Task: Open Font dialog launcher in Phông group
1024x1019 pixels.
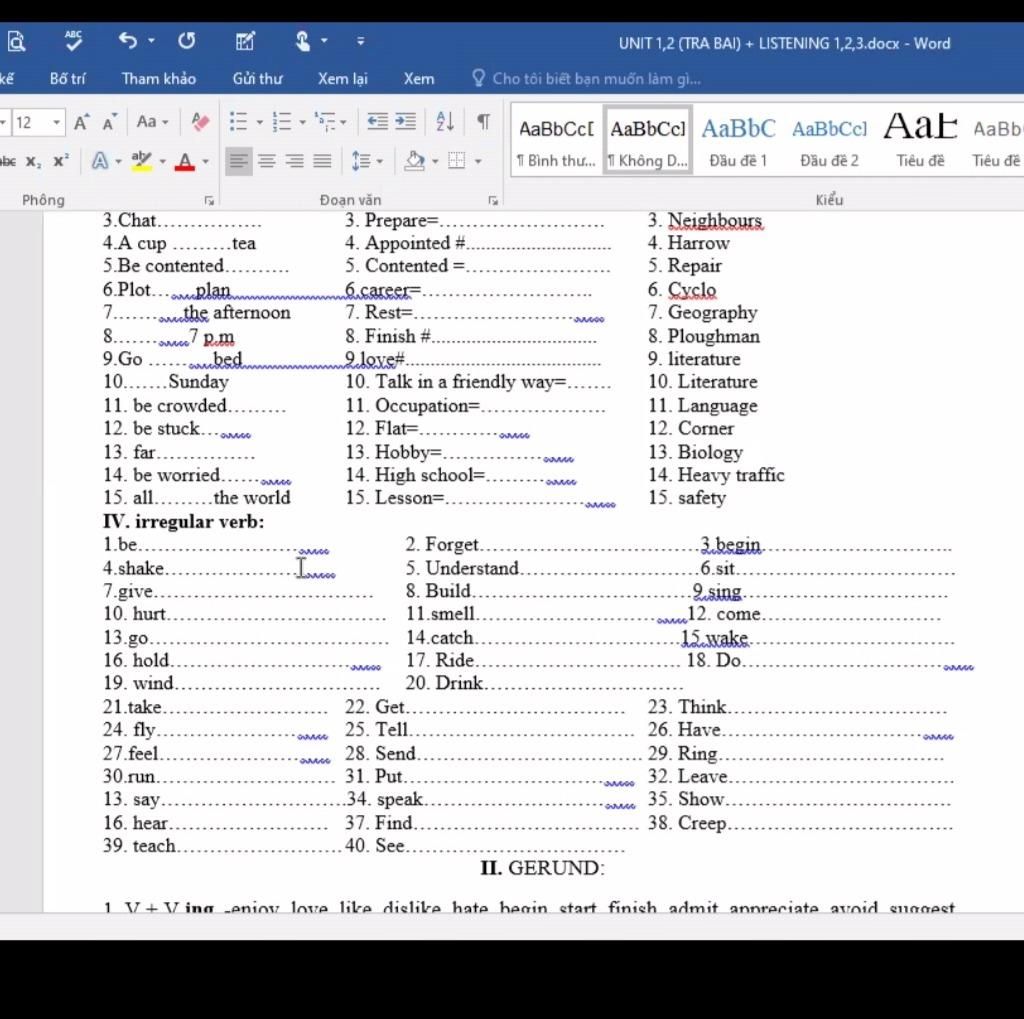Action: coord(209,201)
